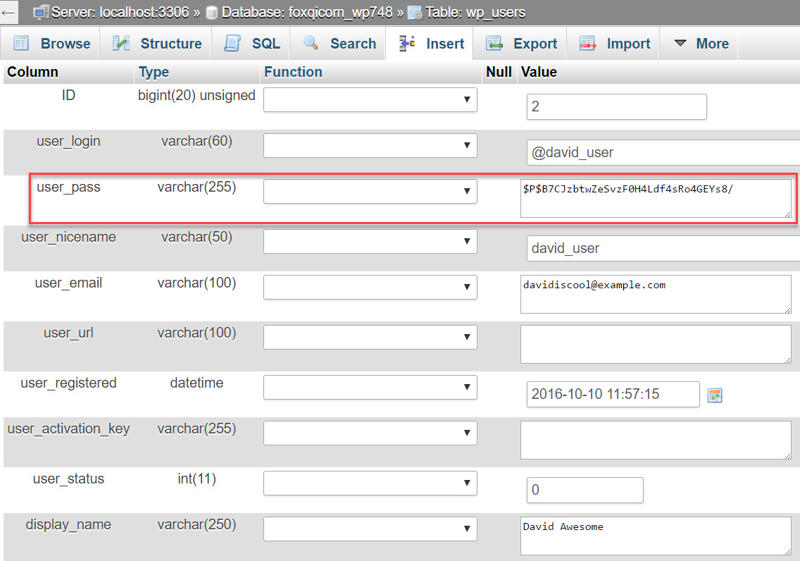Open the Function dropdown for user_login
This screenshot has width=800, height=561.
[370, 145]
